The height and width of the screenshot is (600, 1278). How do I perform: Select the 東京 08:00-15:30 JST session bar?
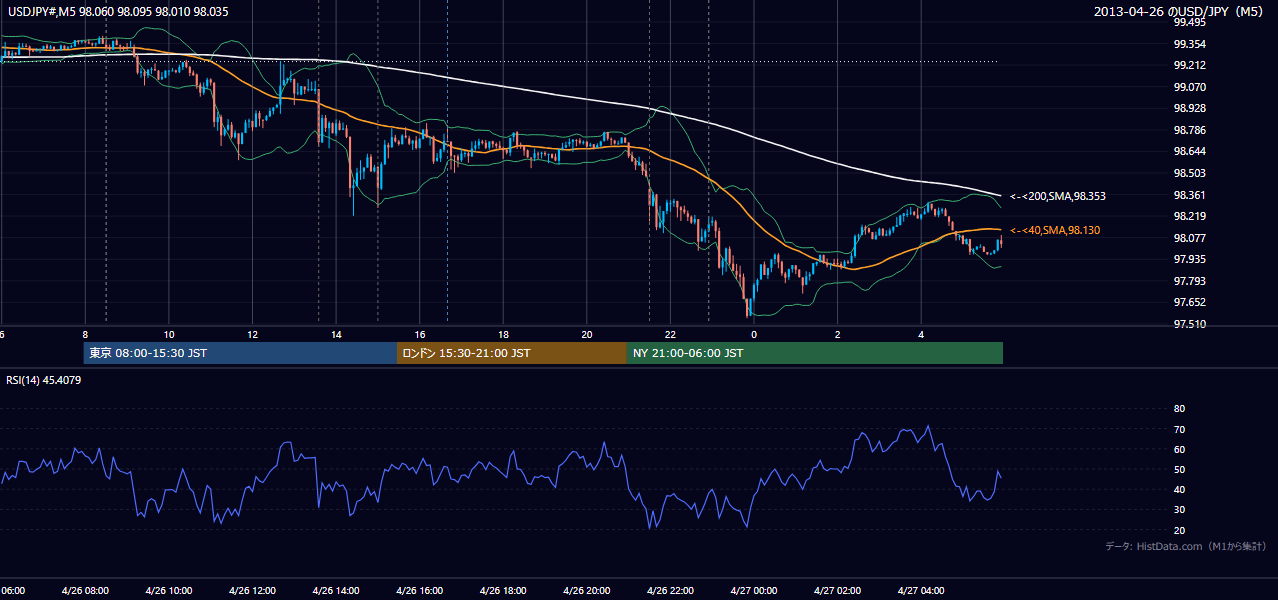[240, 353]
